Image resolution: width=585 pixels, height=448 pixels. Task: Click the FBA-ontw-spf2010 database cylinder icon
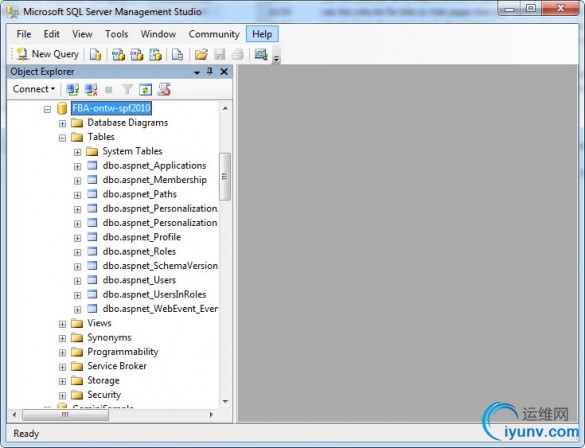point(62,108)
